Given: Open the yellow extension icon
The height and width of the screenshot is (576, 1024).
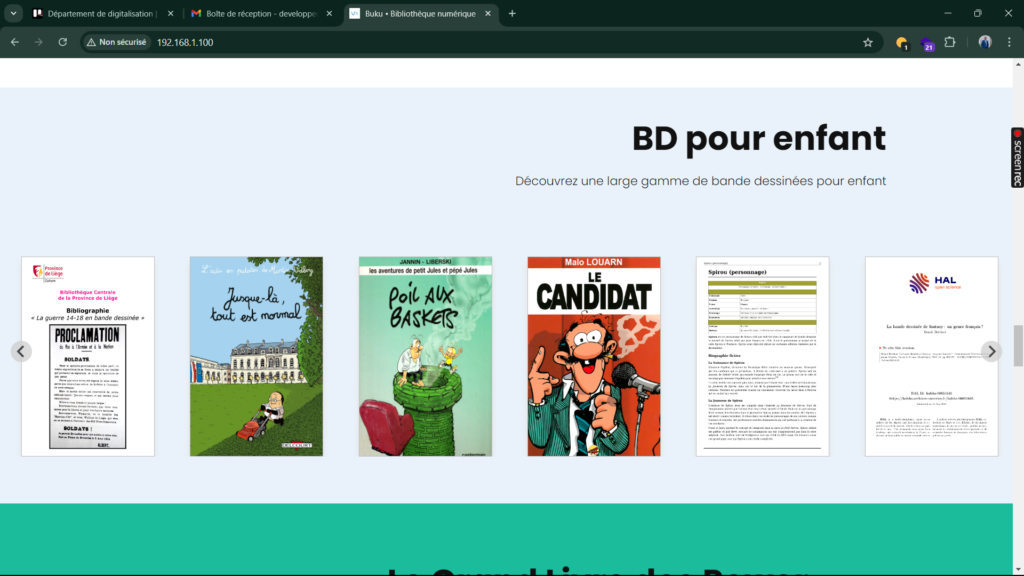Looking at the screenshot, I should click(x=902, y=42).
